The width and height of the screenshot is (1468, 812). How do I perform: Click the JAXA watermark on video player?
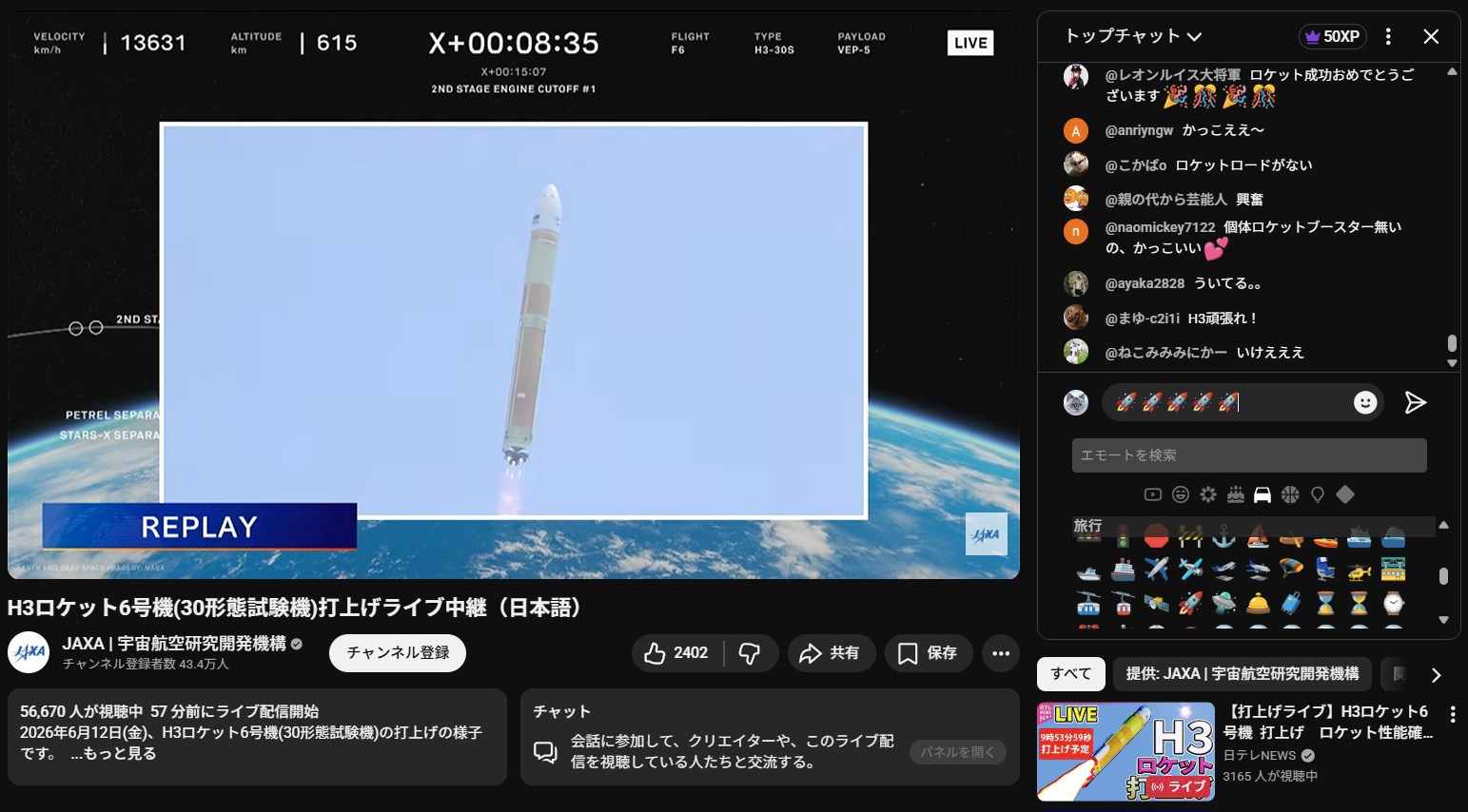coord(987,534)
